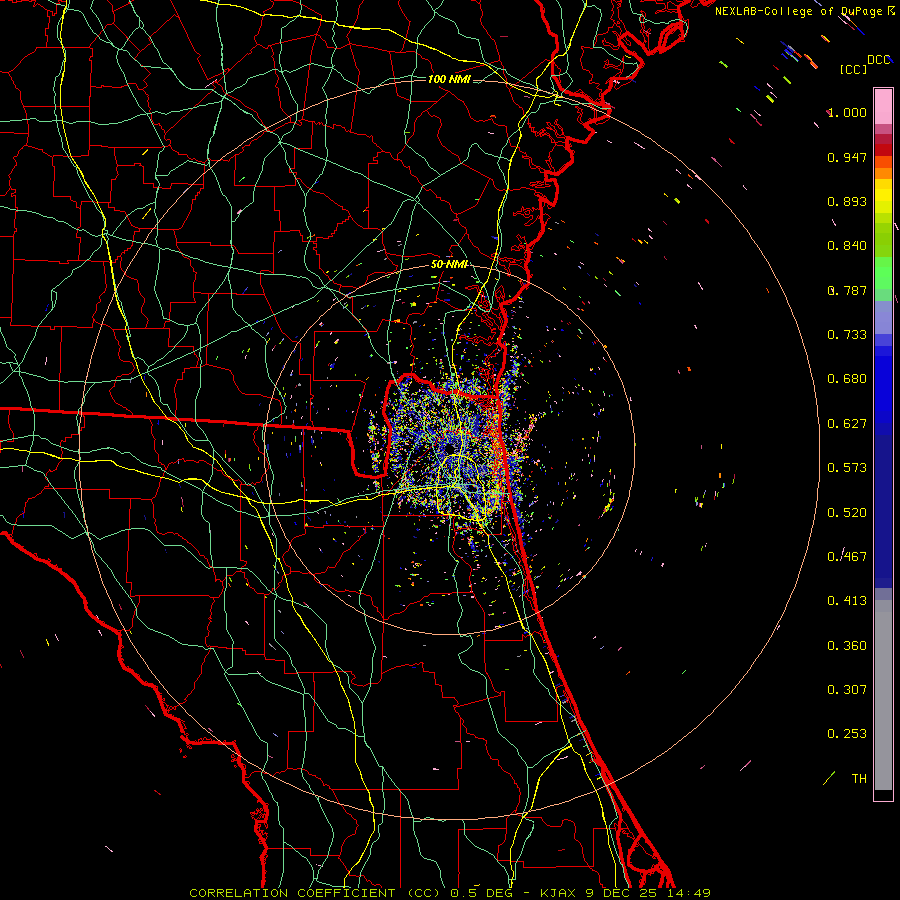Click the 0.360 scale value
The height and width of the screenshot is (900, 900).
point(847,646)
